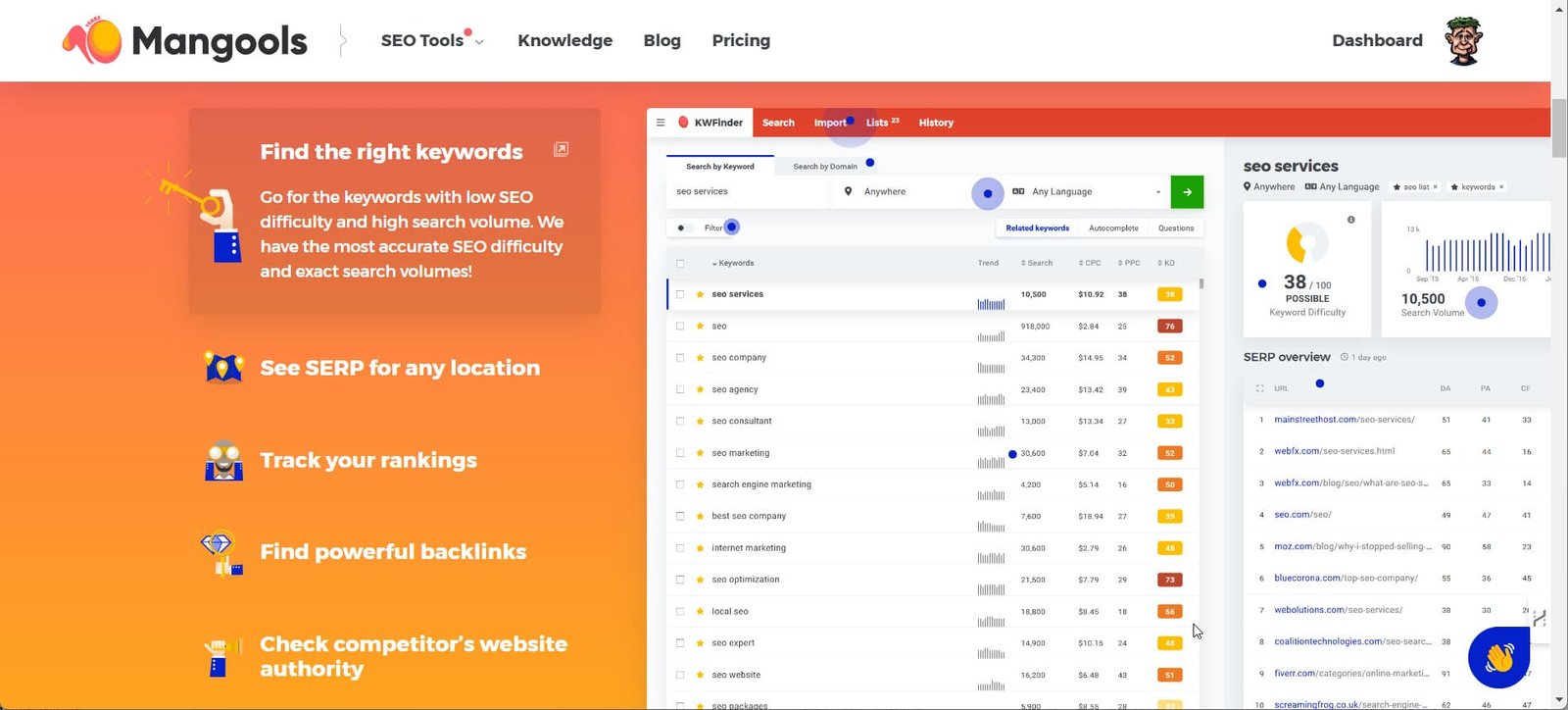Check the best seo company row checkbox
The height and width of the screenshot is (710, 1568).
pos(680,516)
